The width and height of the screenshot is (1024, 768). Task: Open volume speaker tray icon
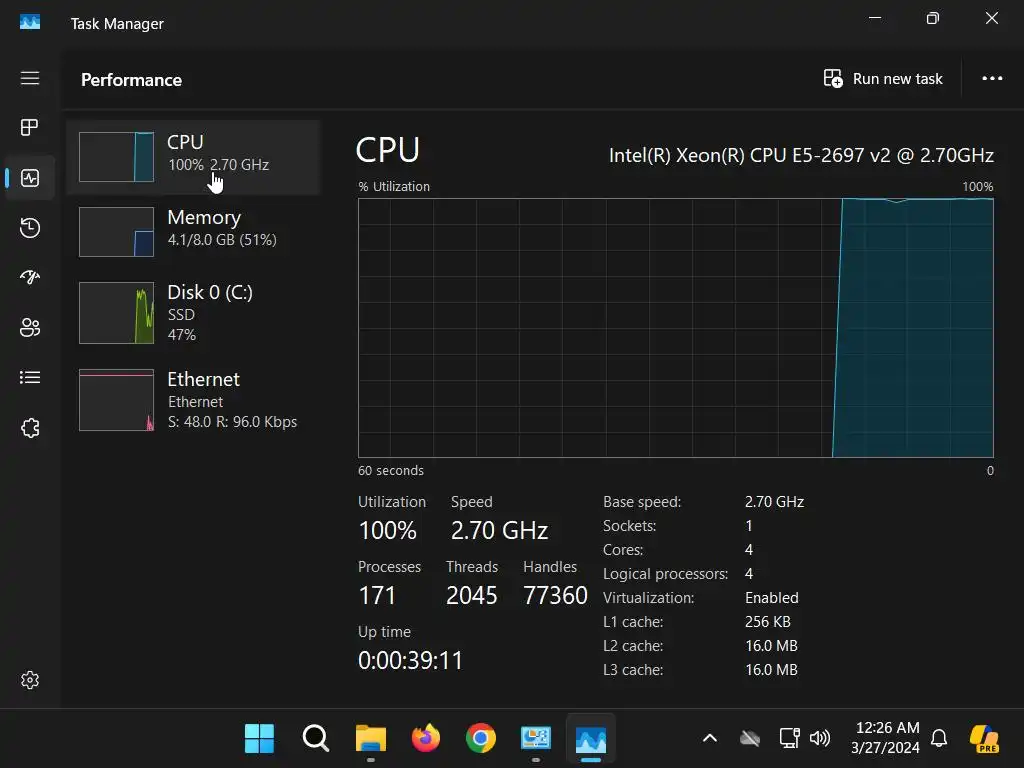820,739
